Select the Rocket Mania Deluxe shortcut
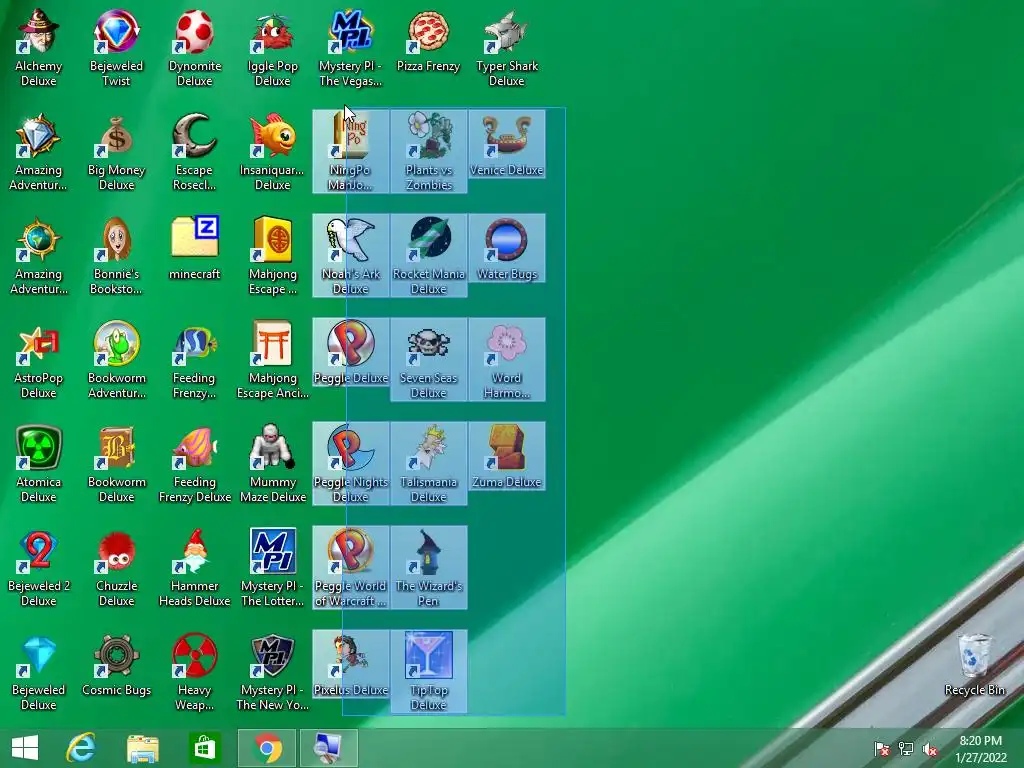Screen dimensions: 1024x768 [x=429, y=255]
